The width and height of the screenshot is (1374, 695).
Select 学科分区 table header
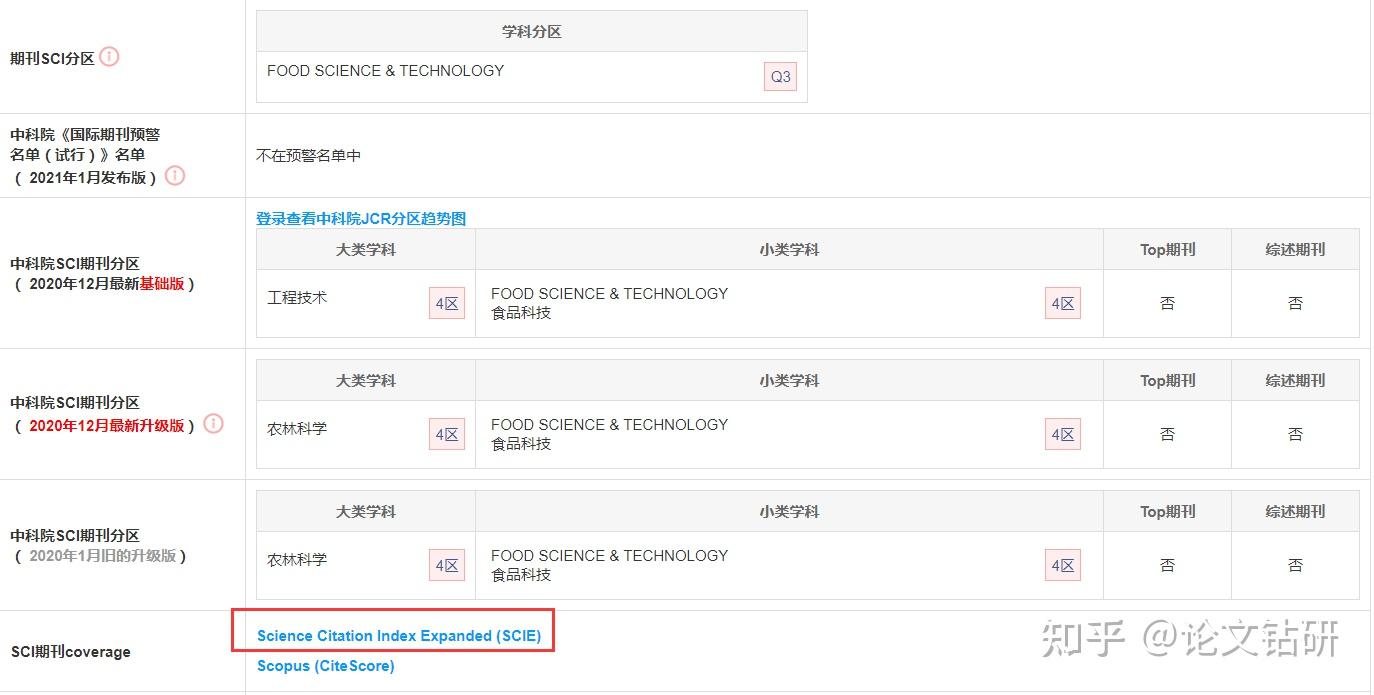(532, 31)
